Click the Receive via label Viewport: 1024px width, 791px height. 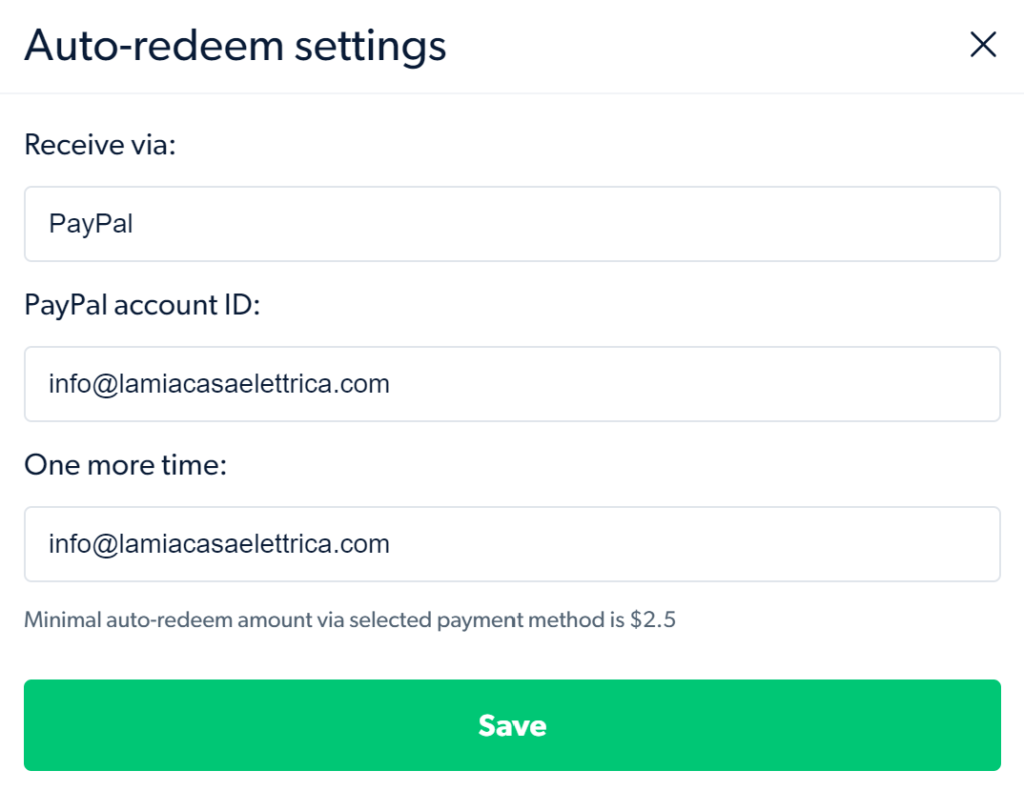pyautogui.click(x=100, y=146)
